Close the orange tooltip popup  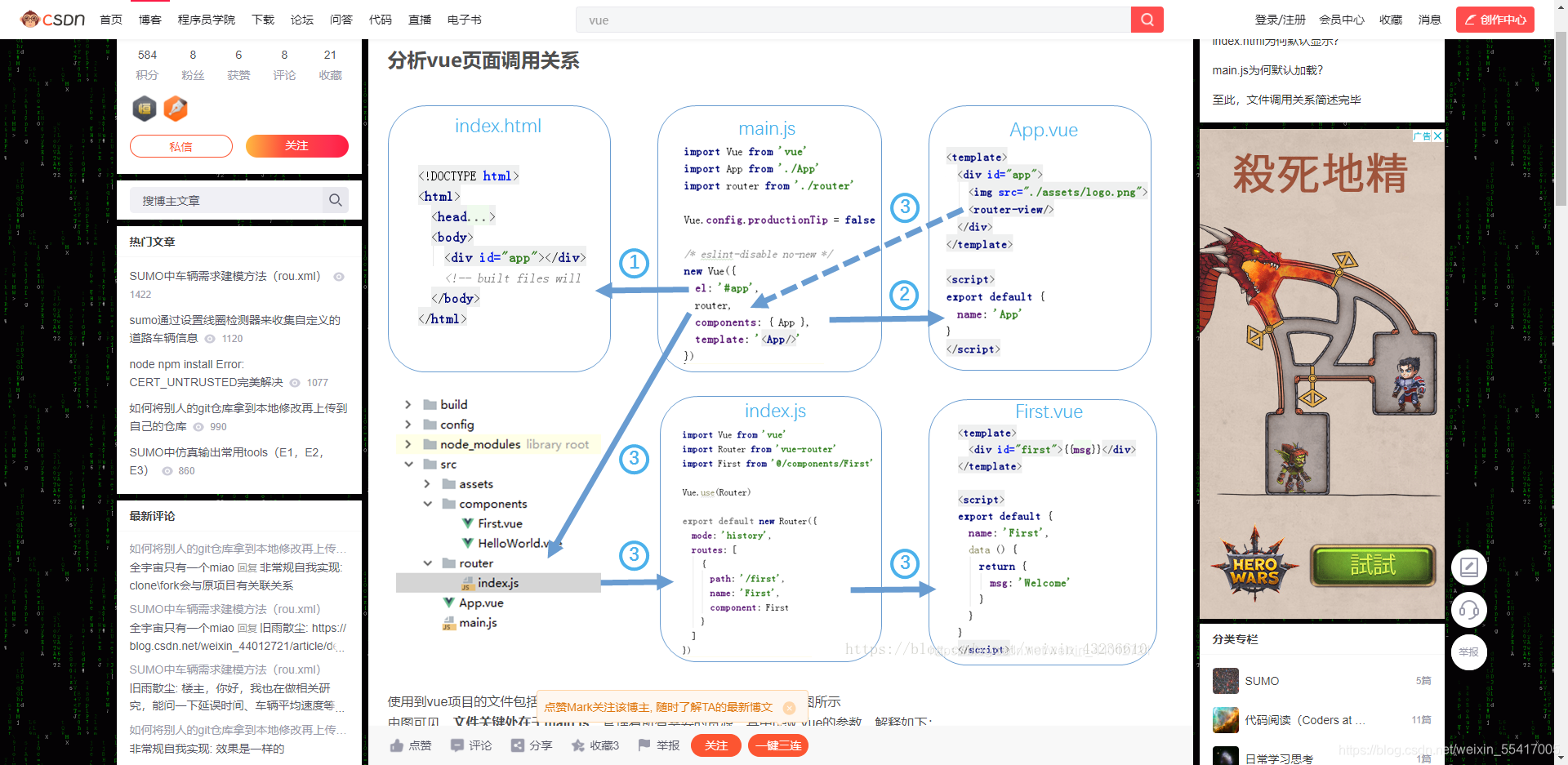pos(789,708)
